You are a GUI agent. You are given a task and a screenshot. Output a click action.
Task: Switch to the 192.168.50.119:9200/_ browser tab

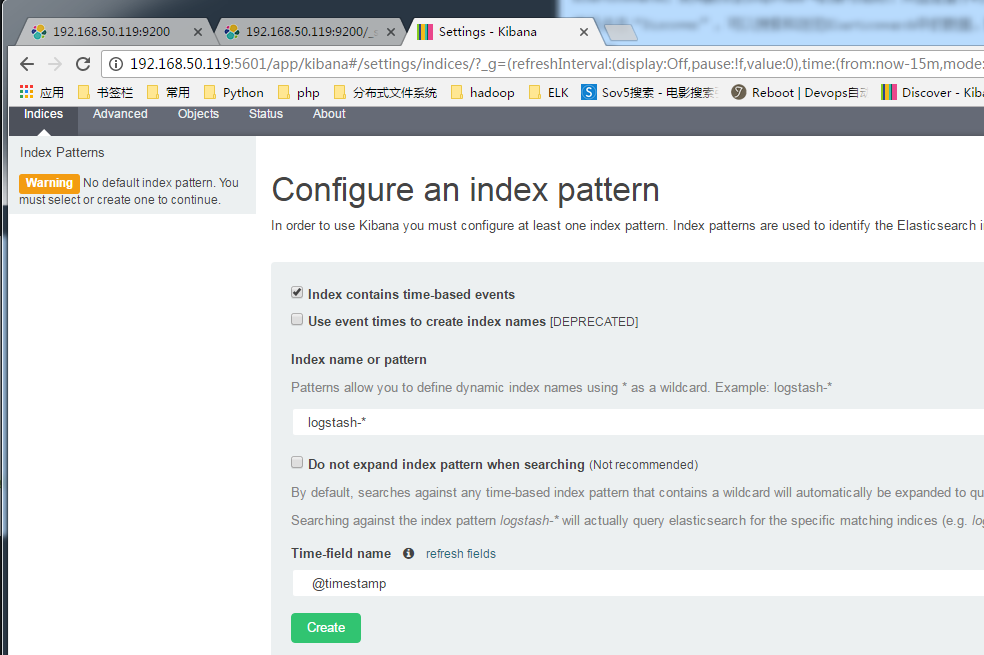click(311, 31)
